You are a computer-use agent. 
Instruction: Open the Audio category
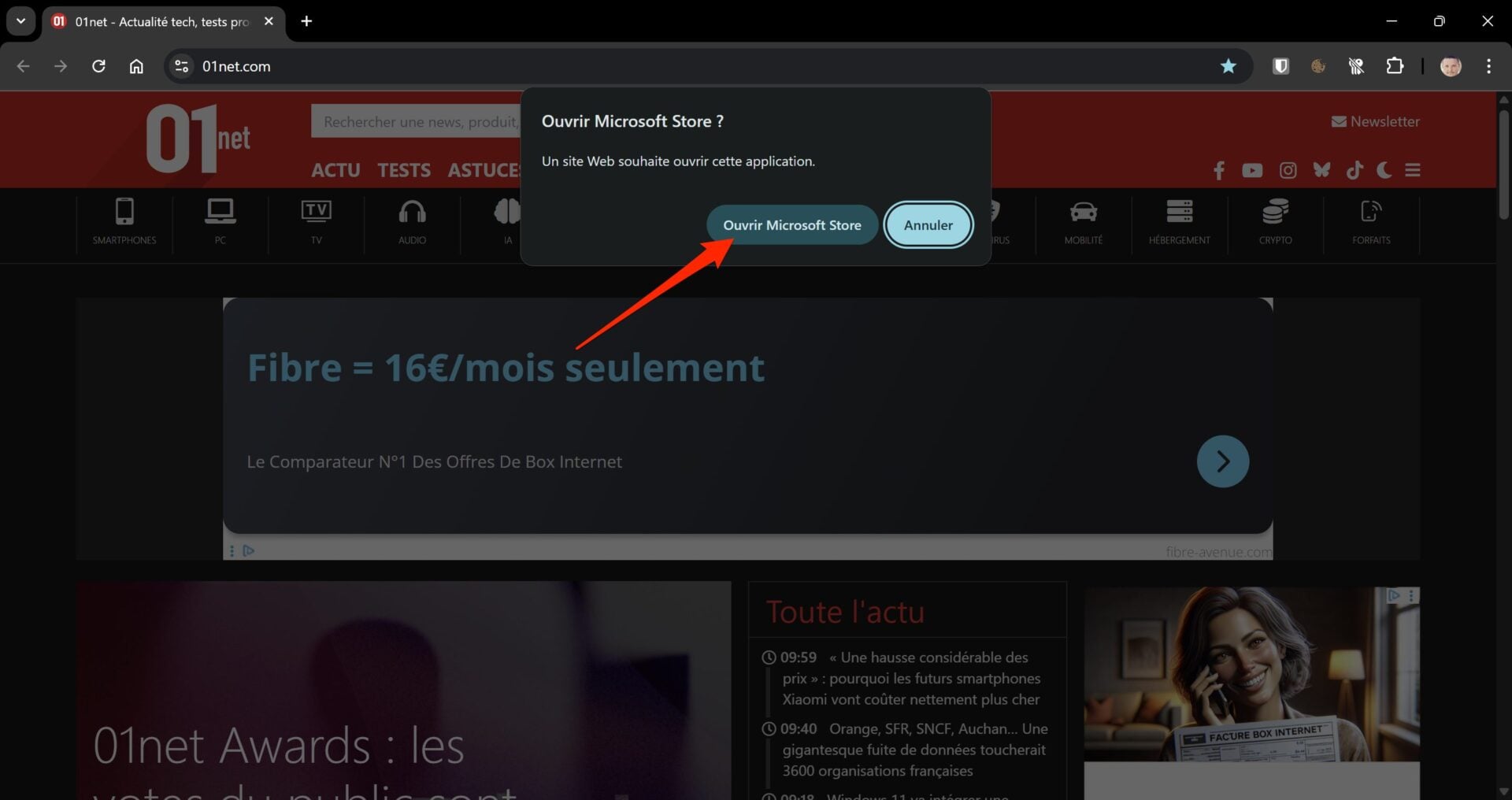pyautogui.click(x=412, y=221)
